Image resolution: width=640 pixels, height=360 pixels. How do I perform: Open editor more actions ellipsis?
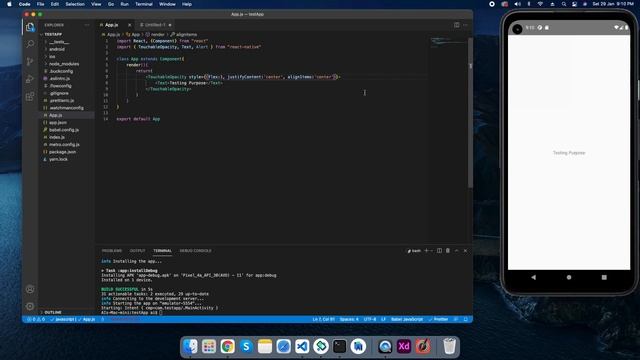(x=465, y=25)
